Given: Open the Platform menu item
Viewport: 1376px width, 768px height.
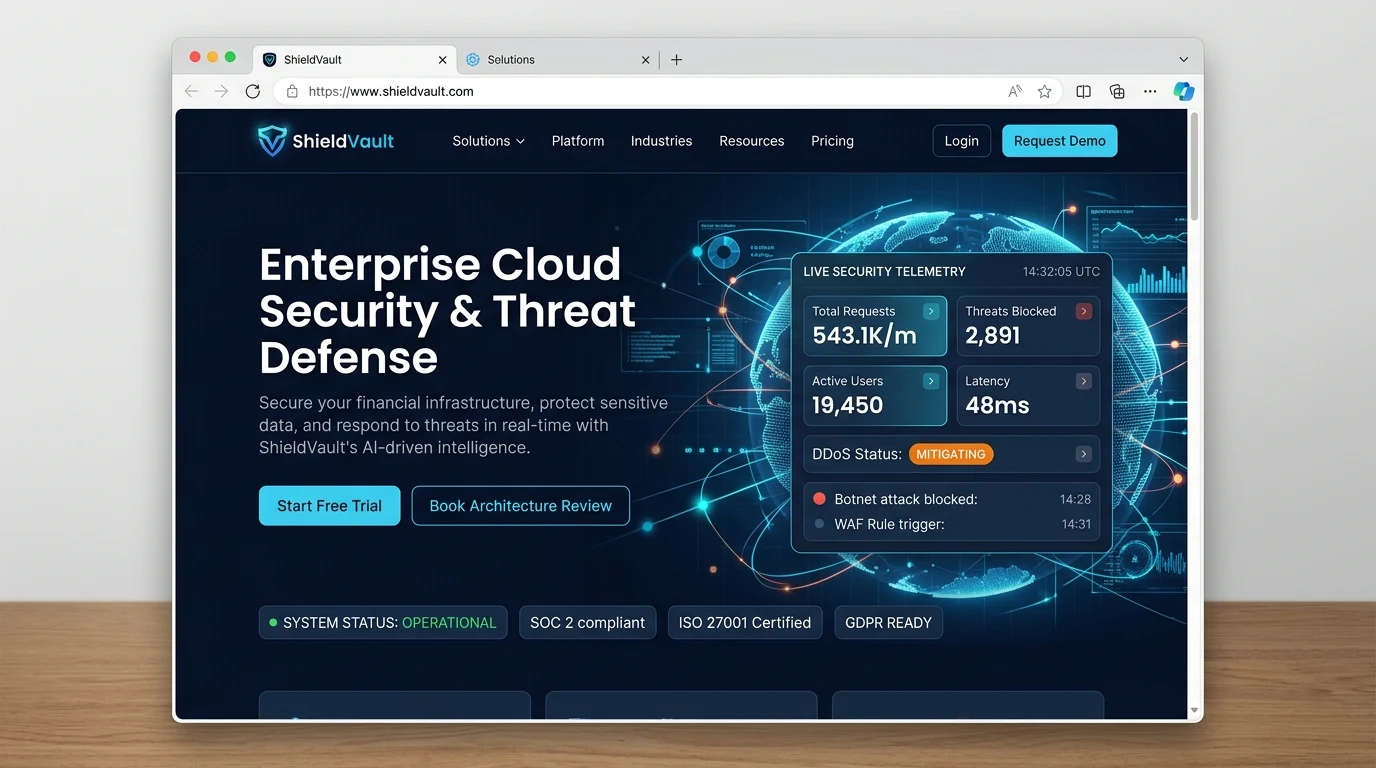Looking at the screenshot, I should pos(578,141).
